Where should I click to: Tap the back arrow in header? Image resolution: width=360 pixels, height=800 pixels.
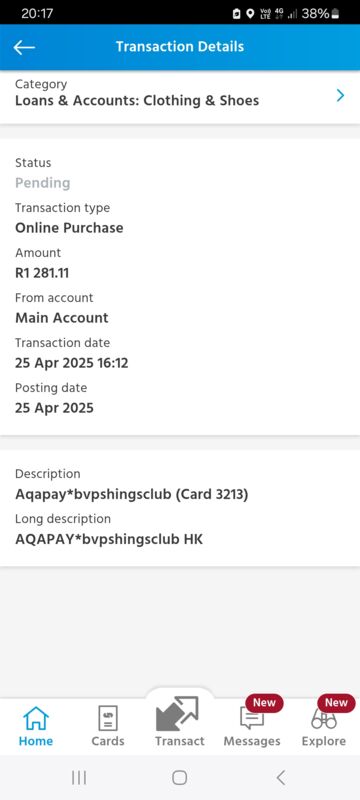tap(24, 47)
